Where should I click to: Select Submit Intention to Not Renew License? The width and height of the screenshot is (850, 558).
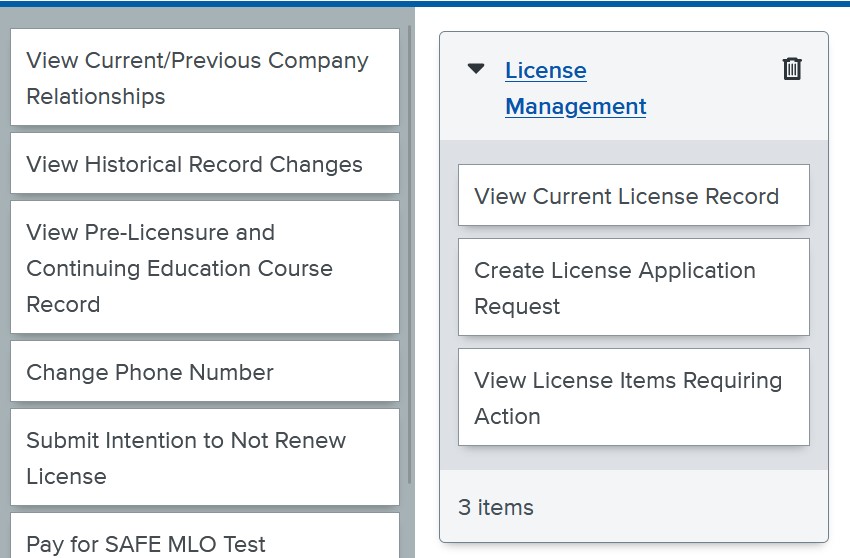205,457
